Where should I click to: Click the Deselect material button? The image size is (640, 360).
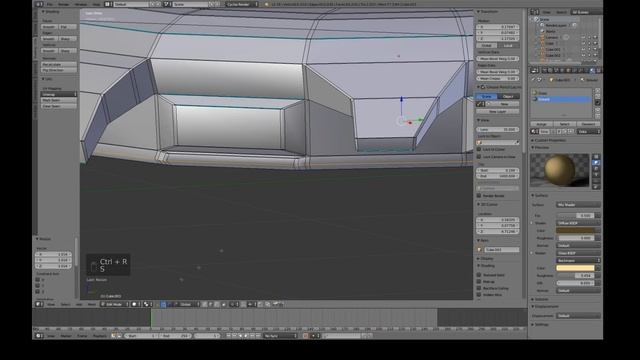coord(589,124)
